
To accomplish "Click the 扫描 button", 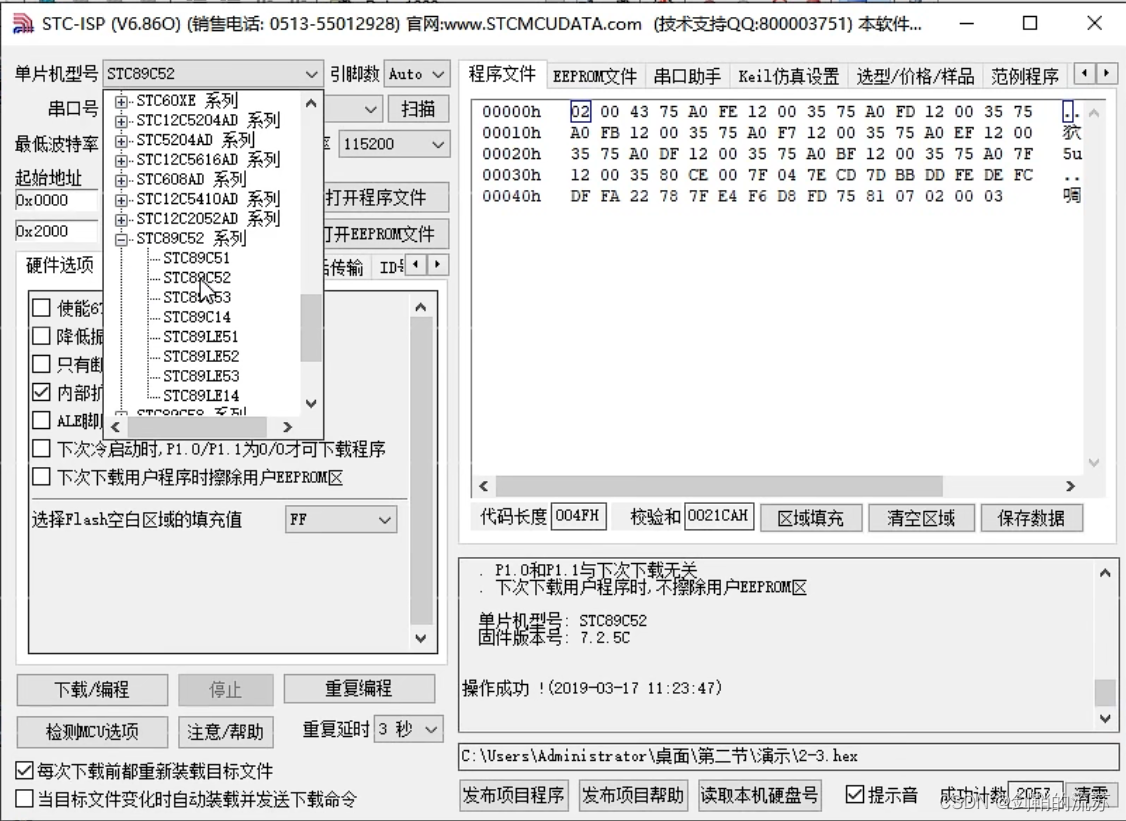I will 418,109.
